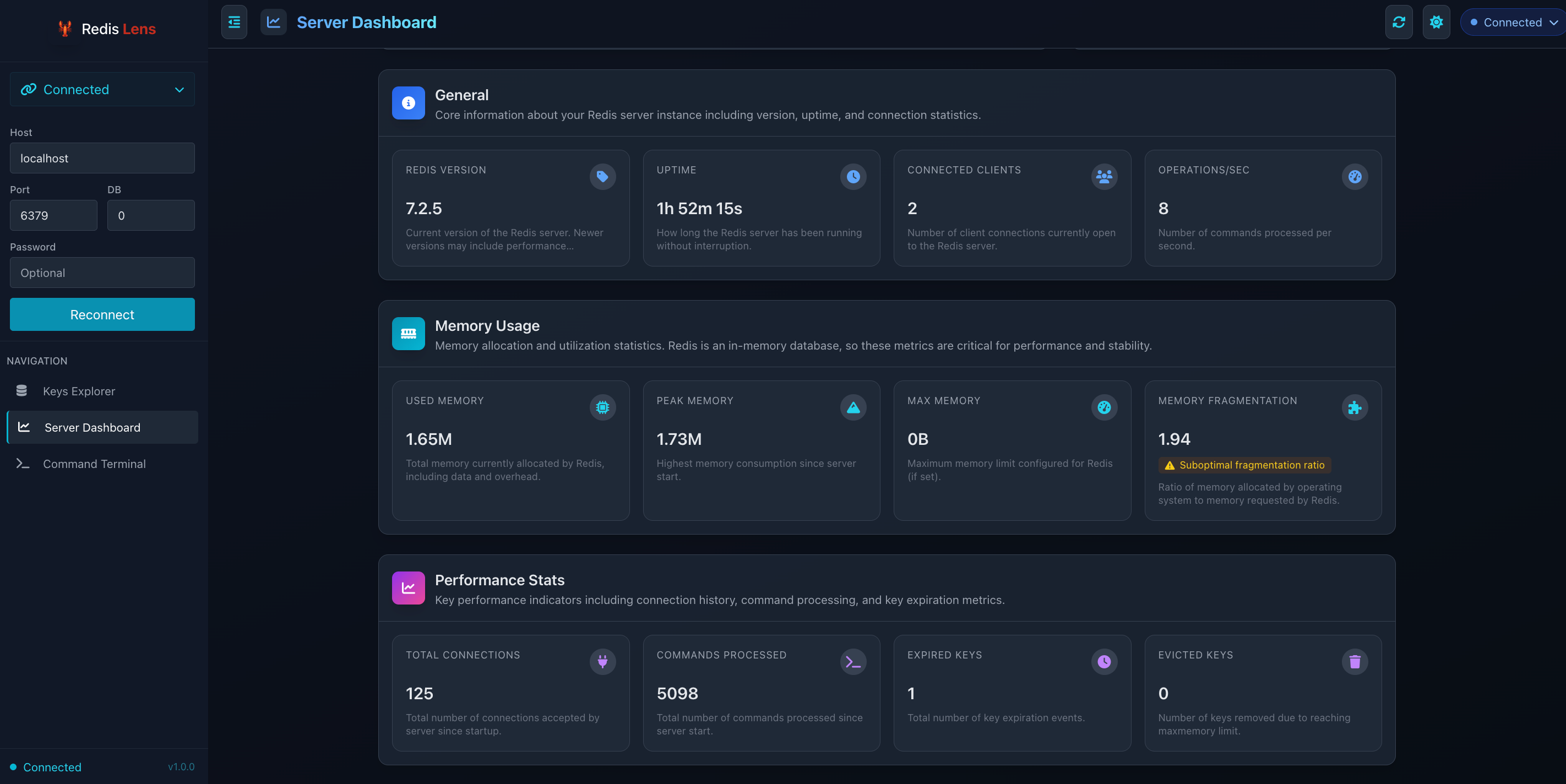Click the General section info icon

click(x=409, y=104)
